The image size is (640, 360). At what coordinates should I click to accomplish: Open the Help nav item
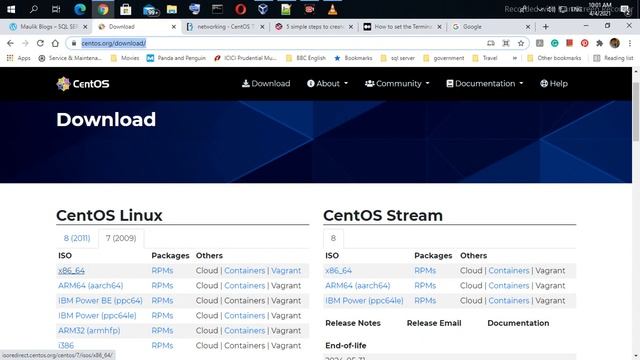[x=554, y=84]
